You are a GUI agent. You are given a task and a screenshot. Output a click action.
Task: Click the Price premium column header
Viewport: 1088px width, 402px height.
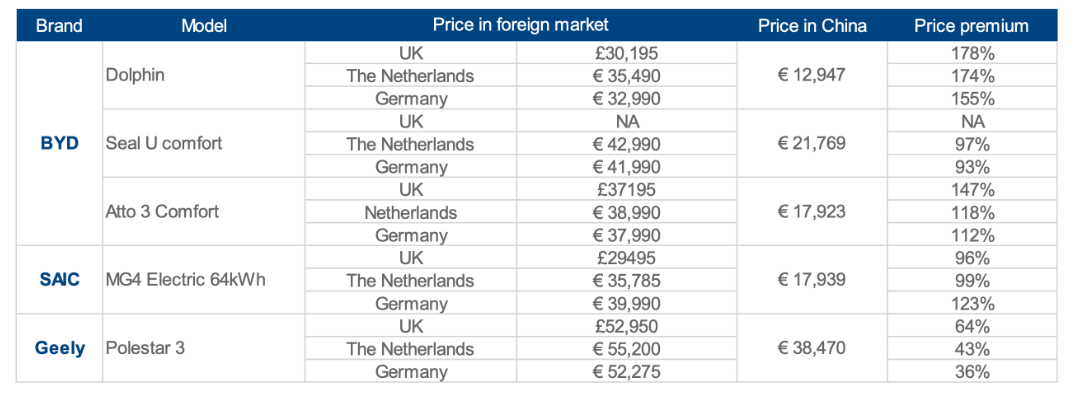click(971, 25)
